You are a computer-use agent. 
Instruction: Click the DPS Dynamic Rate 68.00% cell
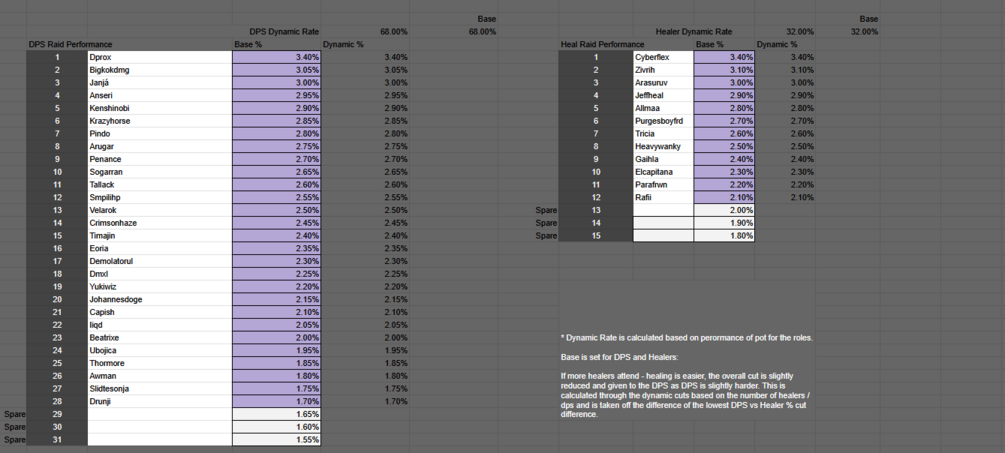(x=365, y=31)
